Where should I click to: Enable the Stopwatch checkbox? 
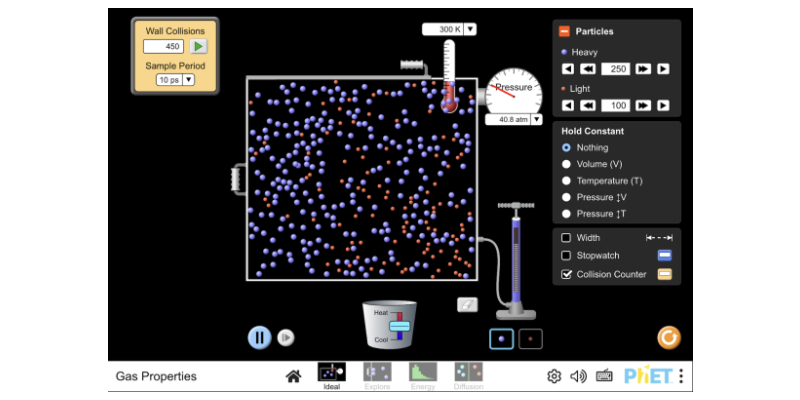coord(567,256)
